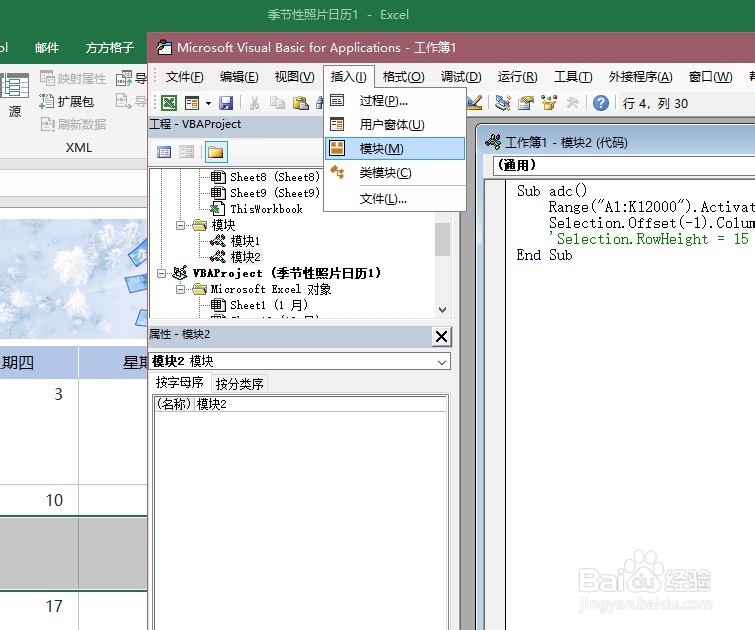
Task: Click the 邮件 ribbon tab in Excel
Action: pyautogui.click(x=47, y=47)
